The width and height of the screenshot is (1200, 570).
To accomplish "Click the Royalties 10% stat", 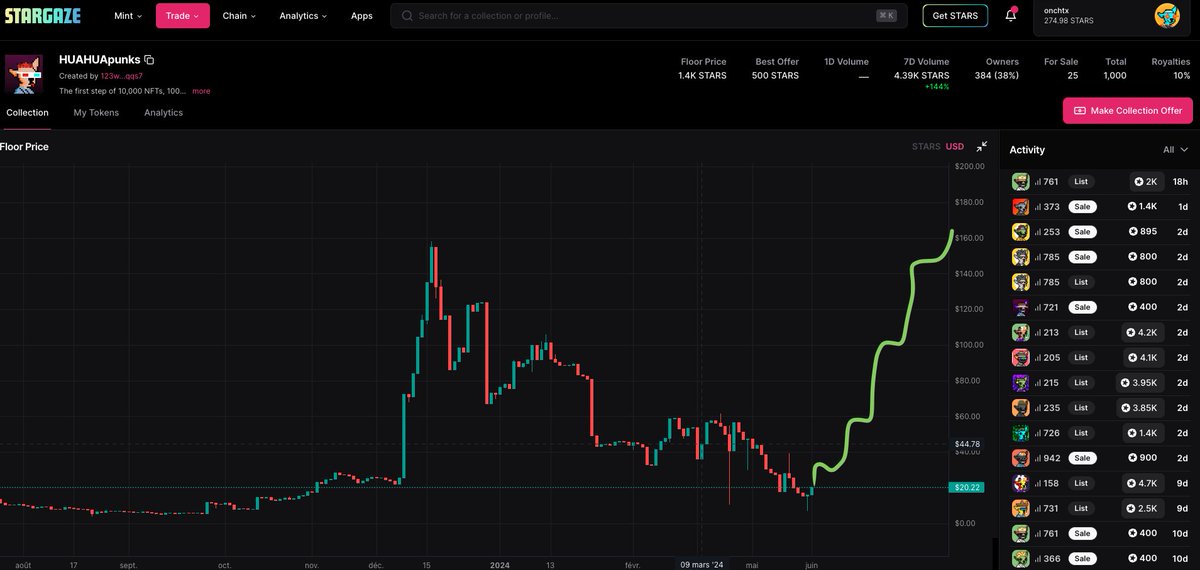I will (1171, 69).
